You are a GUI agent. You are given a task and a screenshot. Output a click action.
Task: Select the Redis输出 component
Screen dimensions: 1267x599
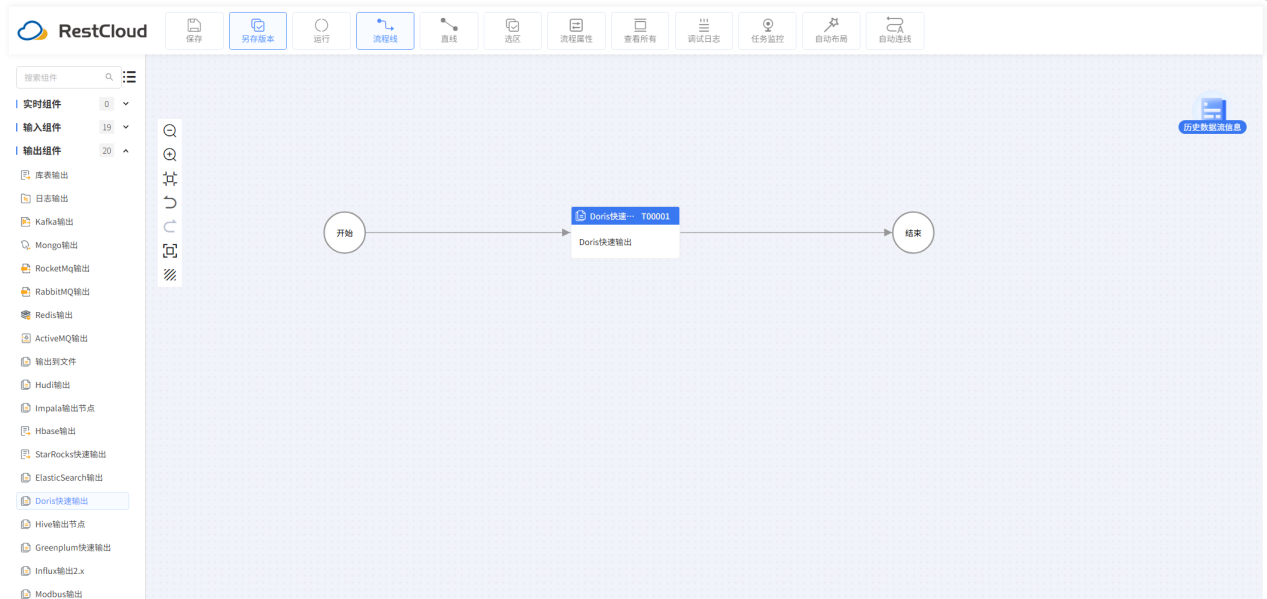click(x=72, y=315)
